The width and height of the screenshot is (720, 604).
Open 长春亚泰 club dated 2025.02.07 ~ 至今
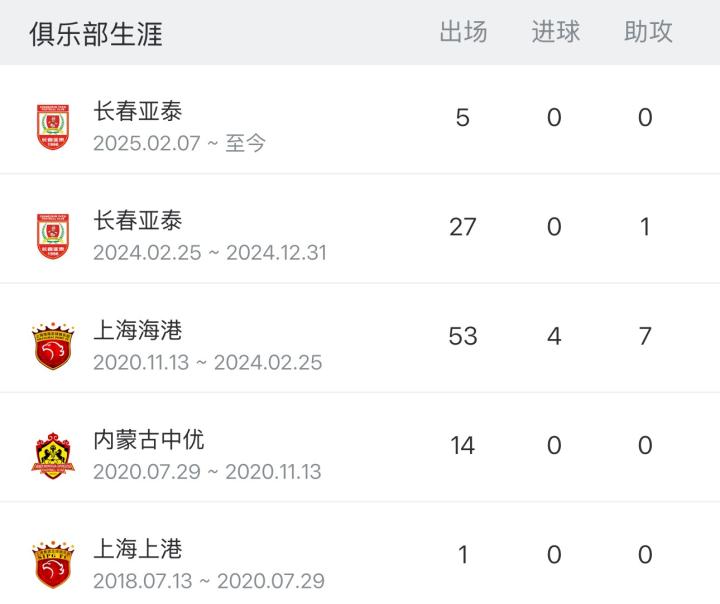[x=138, y=111]
